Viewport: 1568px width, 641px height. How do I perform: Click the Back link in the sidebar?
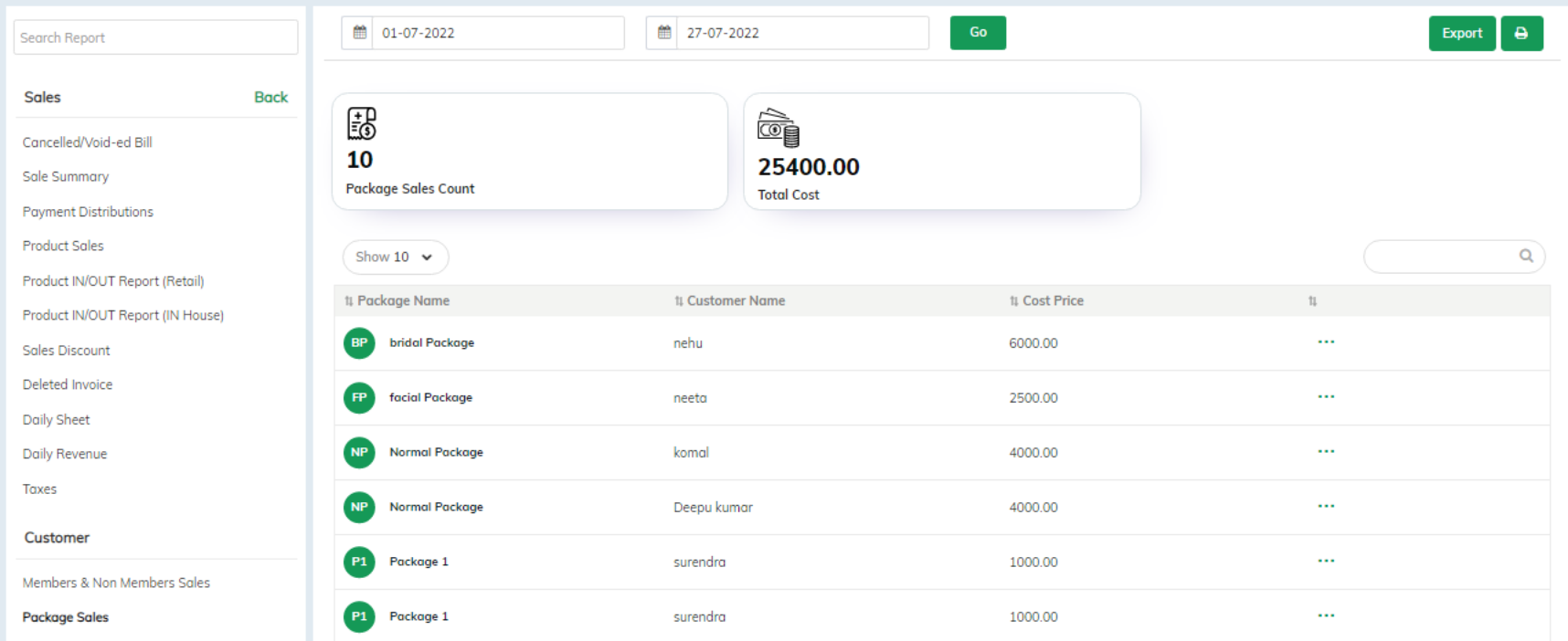[x=270, y=97]
